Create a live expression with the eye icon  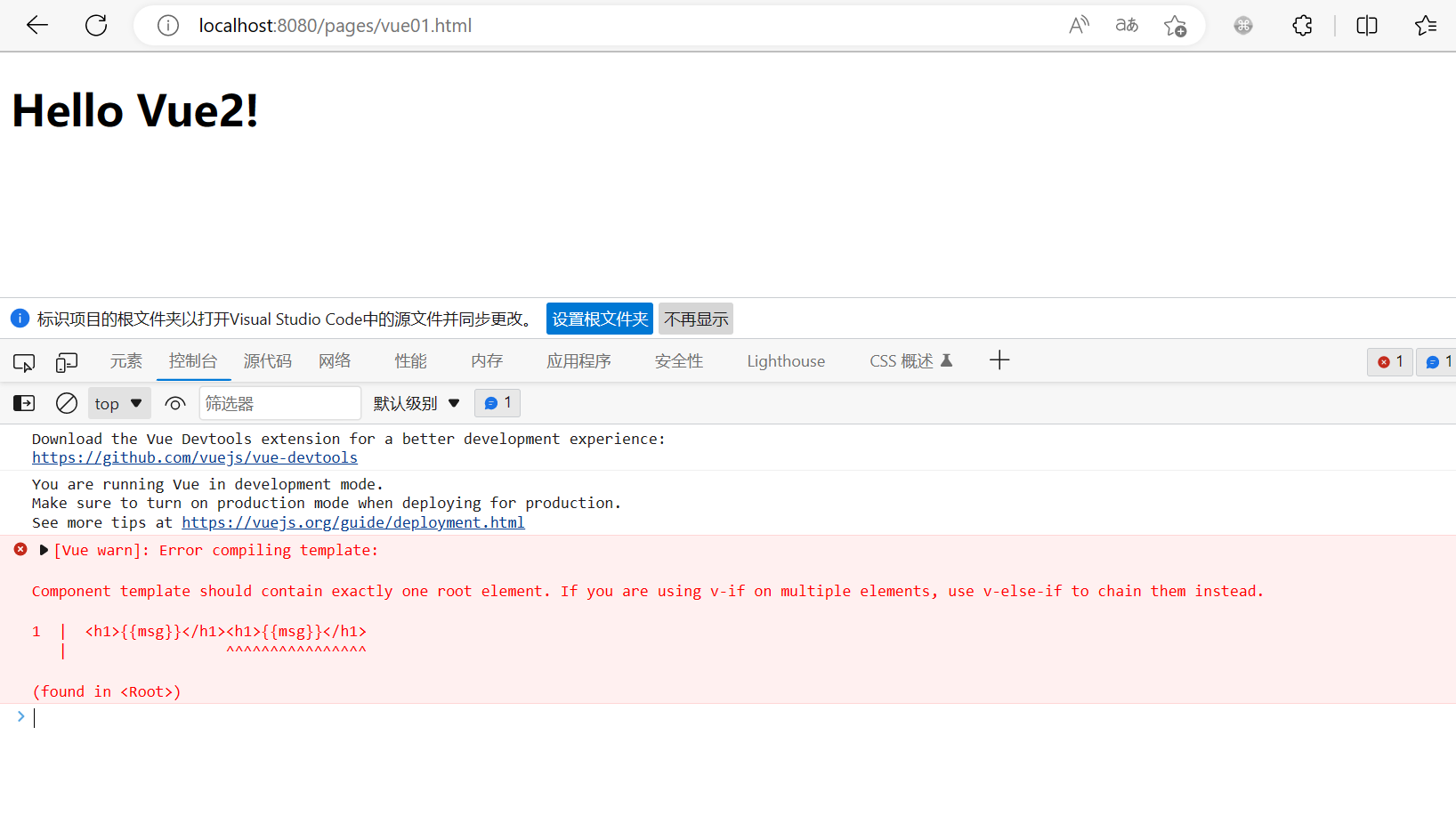coord(174,402)
